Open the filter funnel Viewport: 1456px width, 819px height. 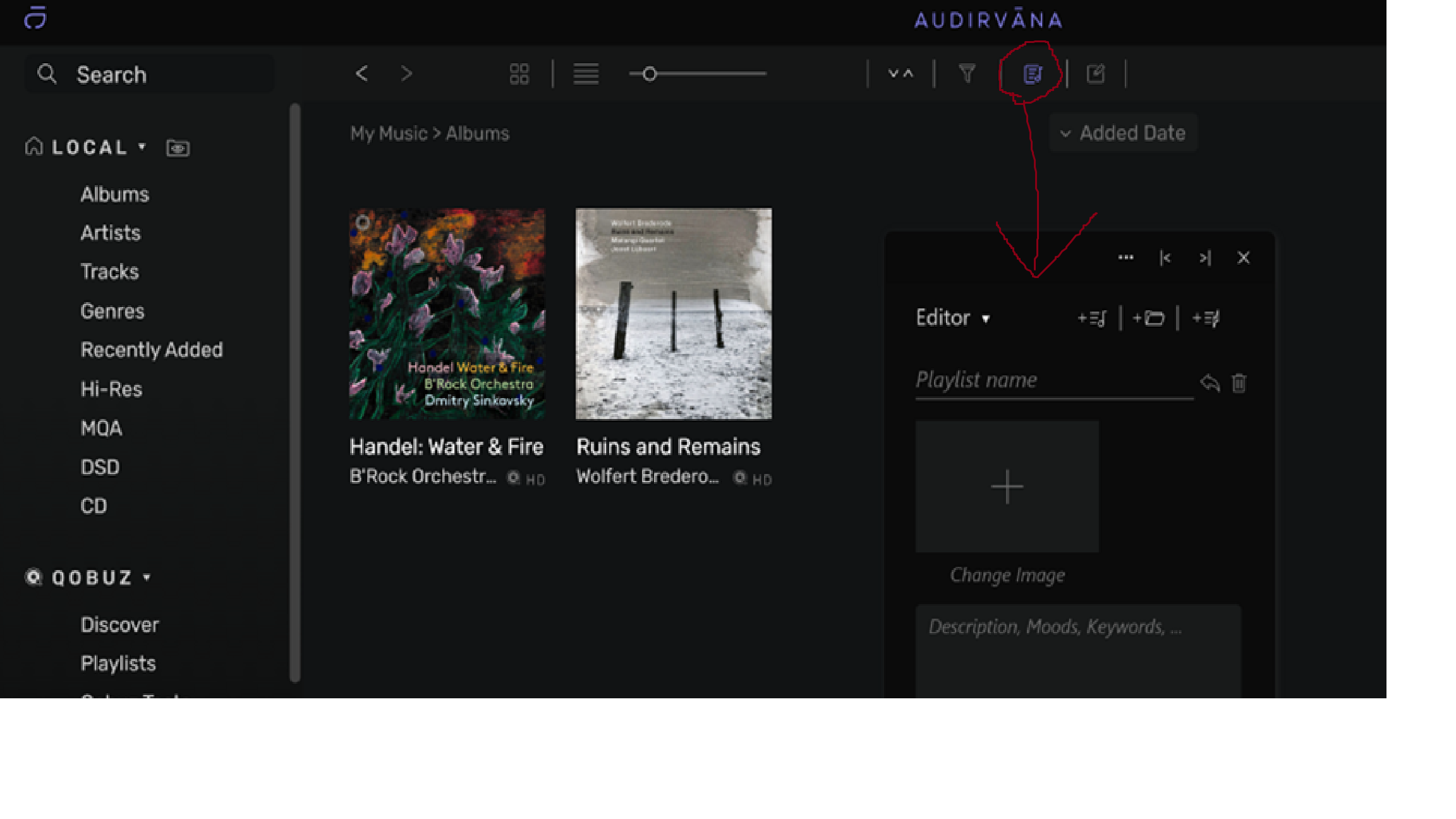(x=967, y=73)
